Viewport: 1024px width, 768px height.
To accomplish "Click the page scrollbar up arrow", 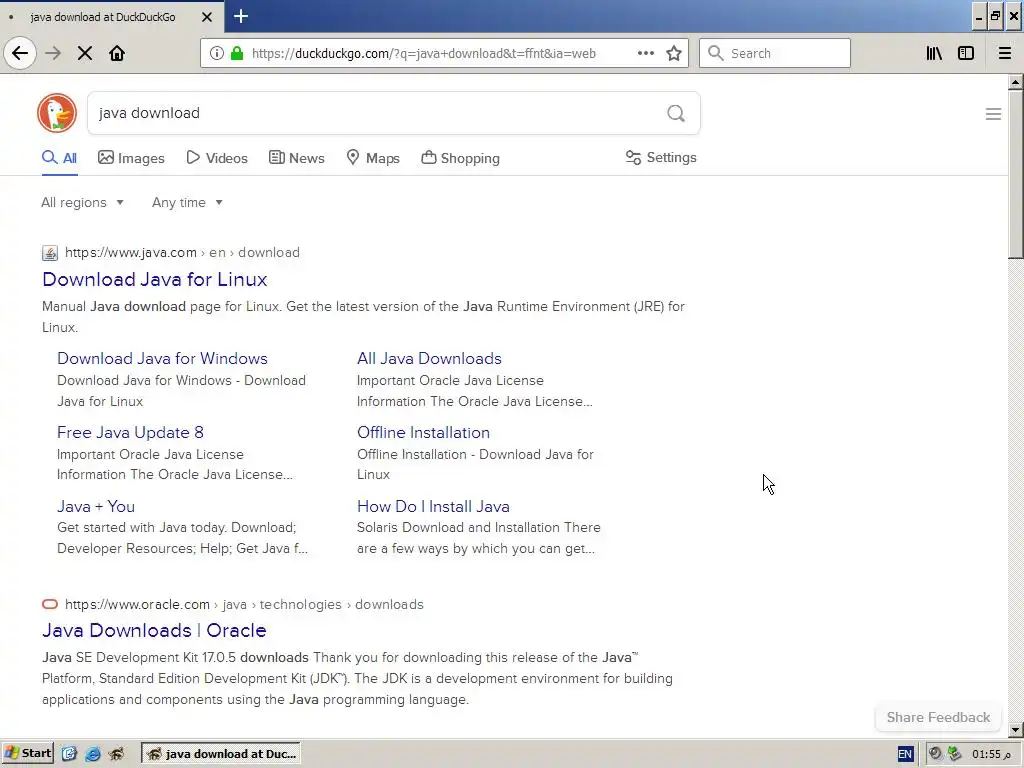I will (1016, 83).
